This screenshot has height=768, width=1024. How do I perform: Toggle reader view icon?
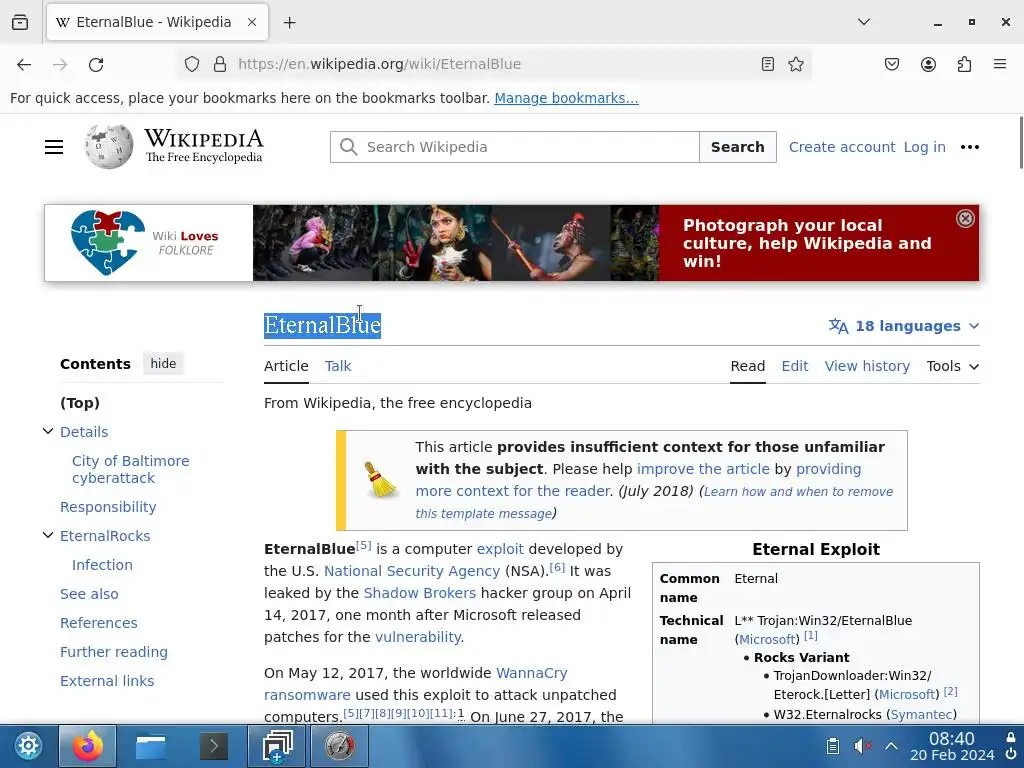(768, 64)
